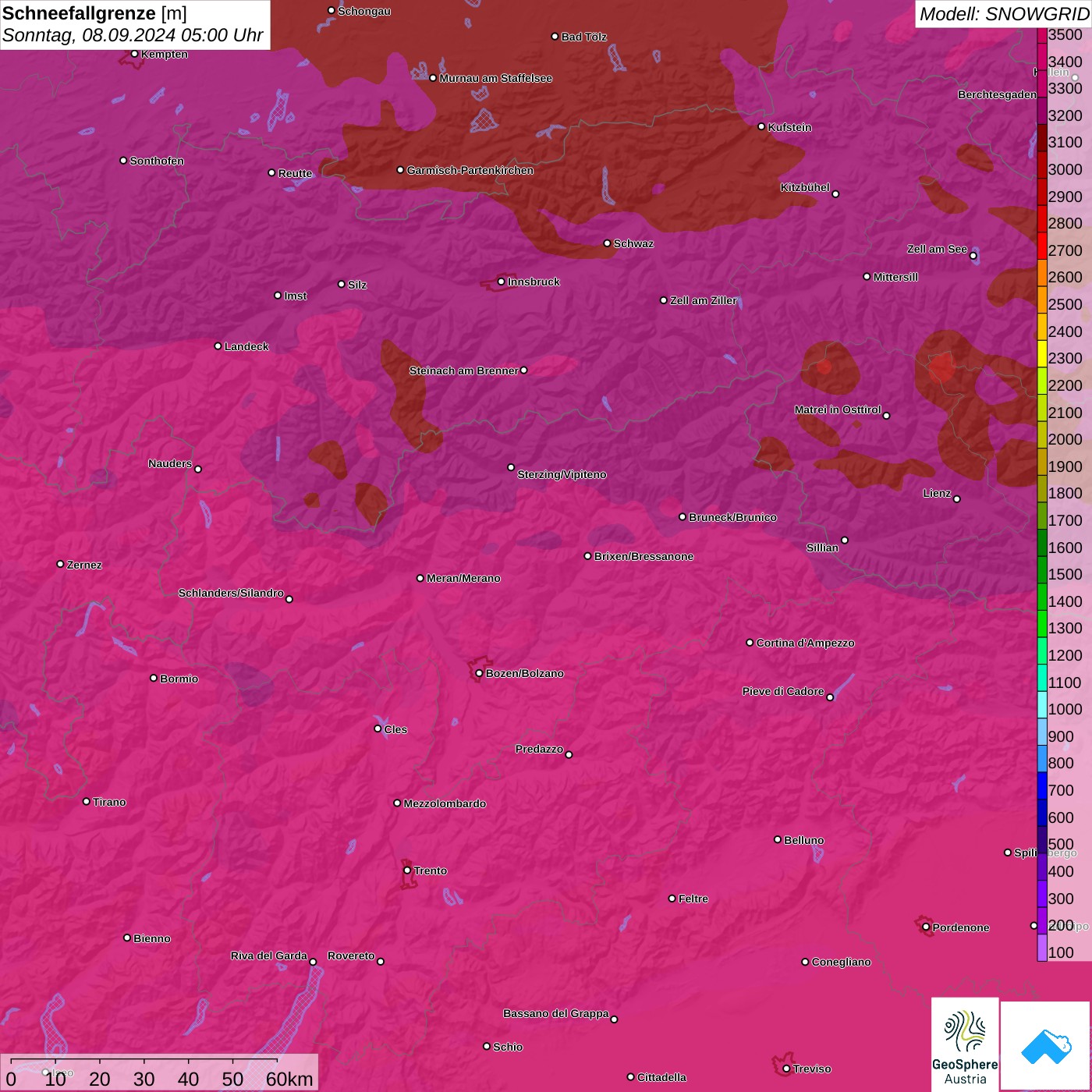Click the Rovereto label
This screenshot has width=1092, height=1092.
[x=351, y=955]
